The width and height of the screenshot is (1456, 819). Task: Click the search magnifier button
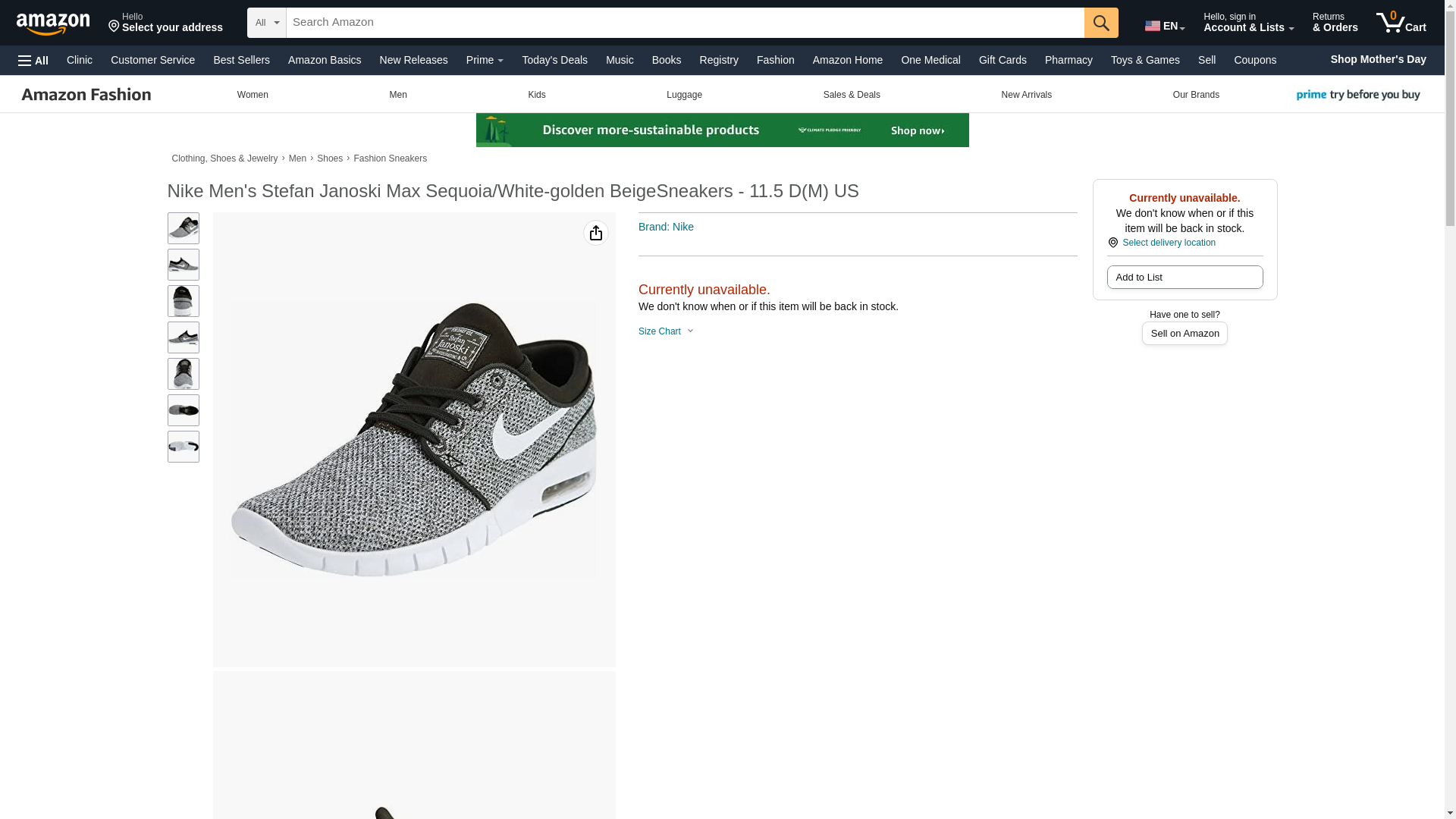point(1100,23)
